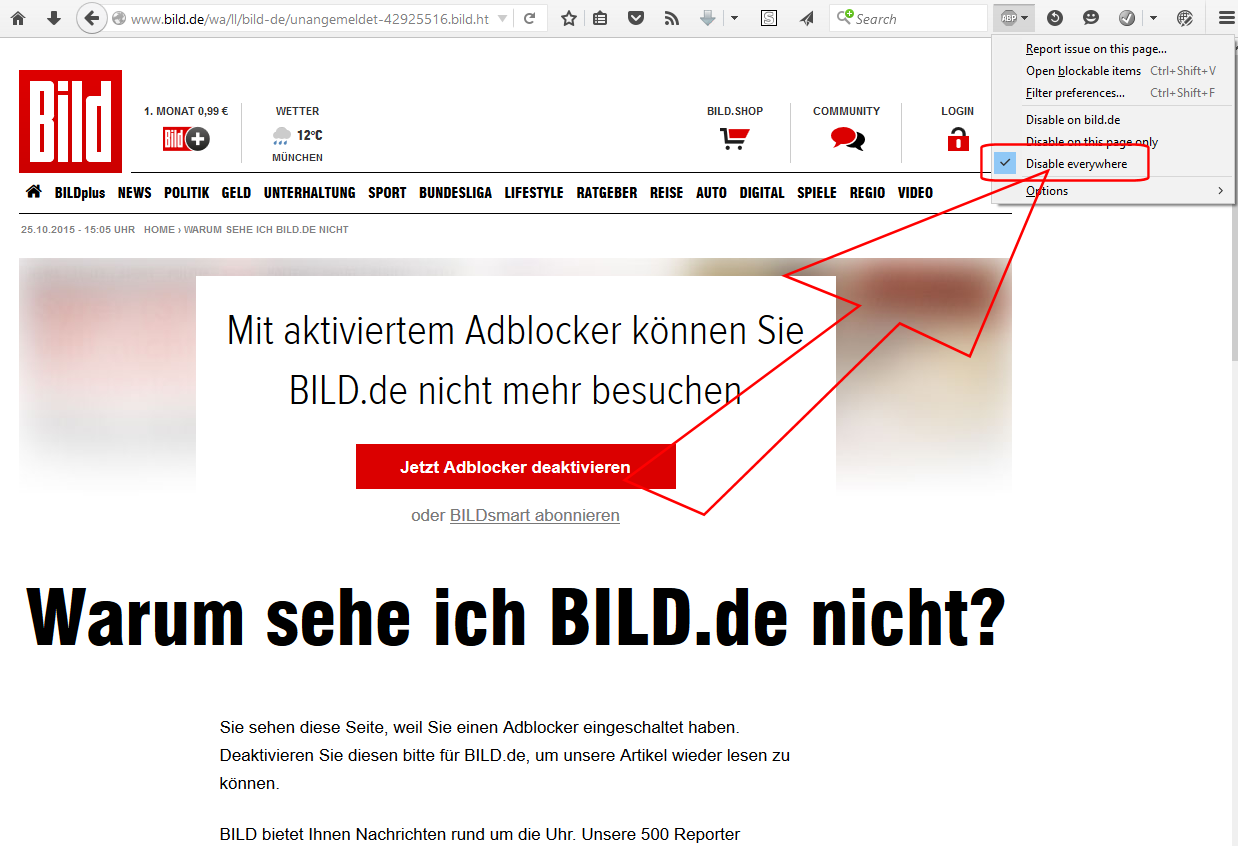This screenshot has height=846, width=1238.
Task: Toggle the Disable everywhere checkbox entry
Action: (1113, 164)
